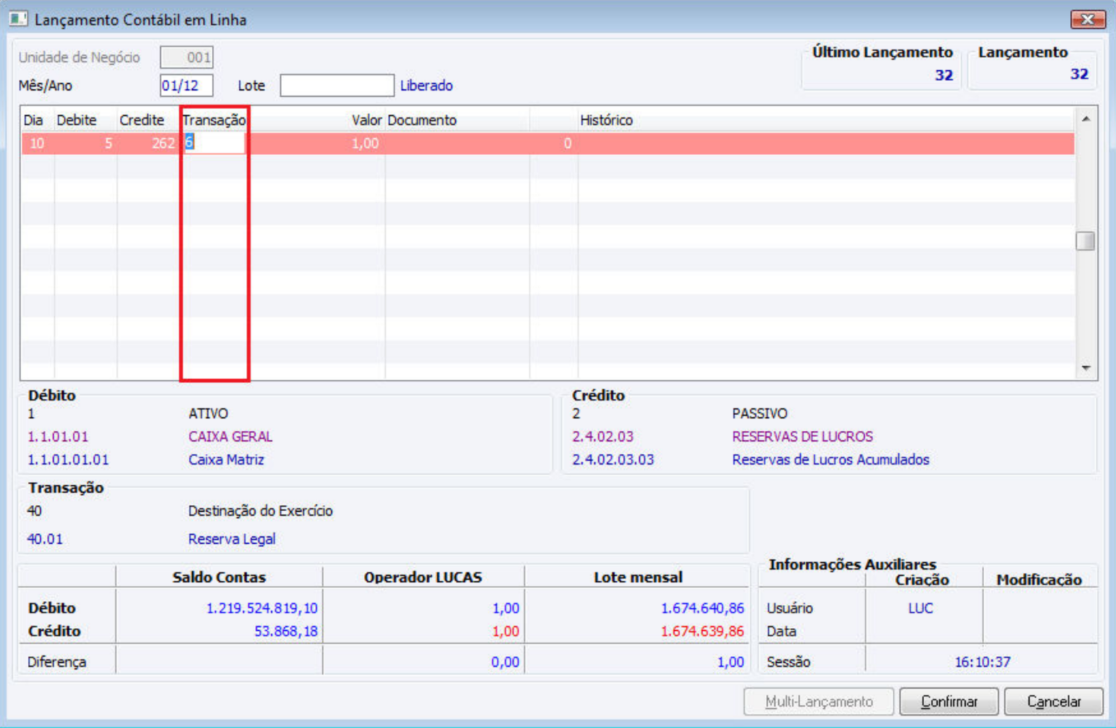
Task: Click the Credite cell with value 262
Action: (x=148, y=143)
